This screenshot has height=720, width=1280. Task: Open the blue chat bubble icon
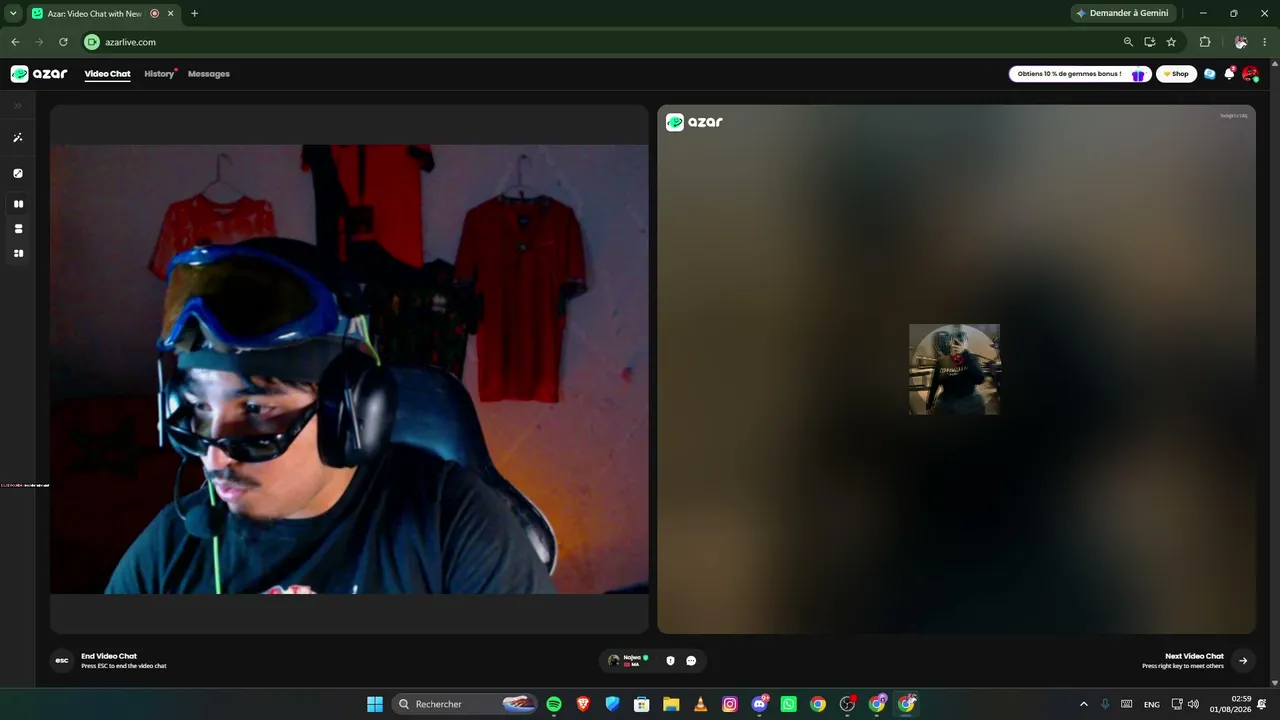[x=1210, y=74]
